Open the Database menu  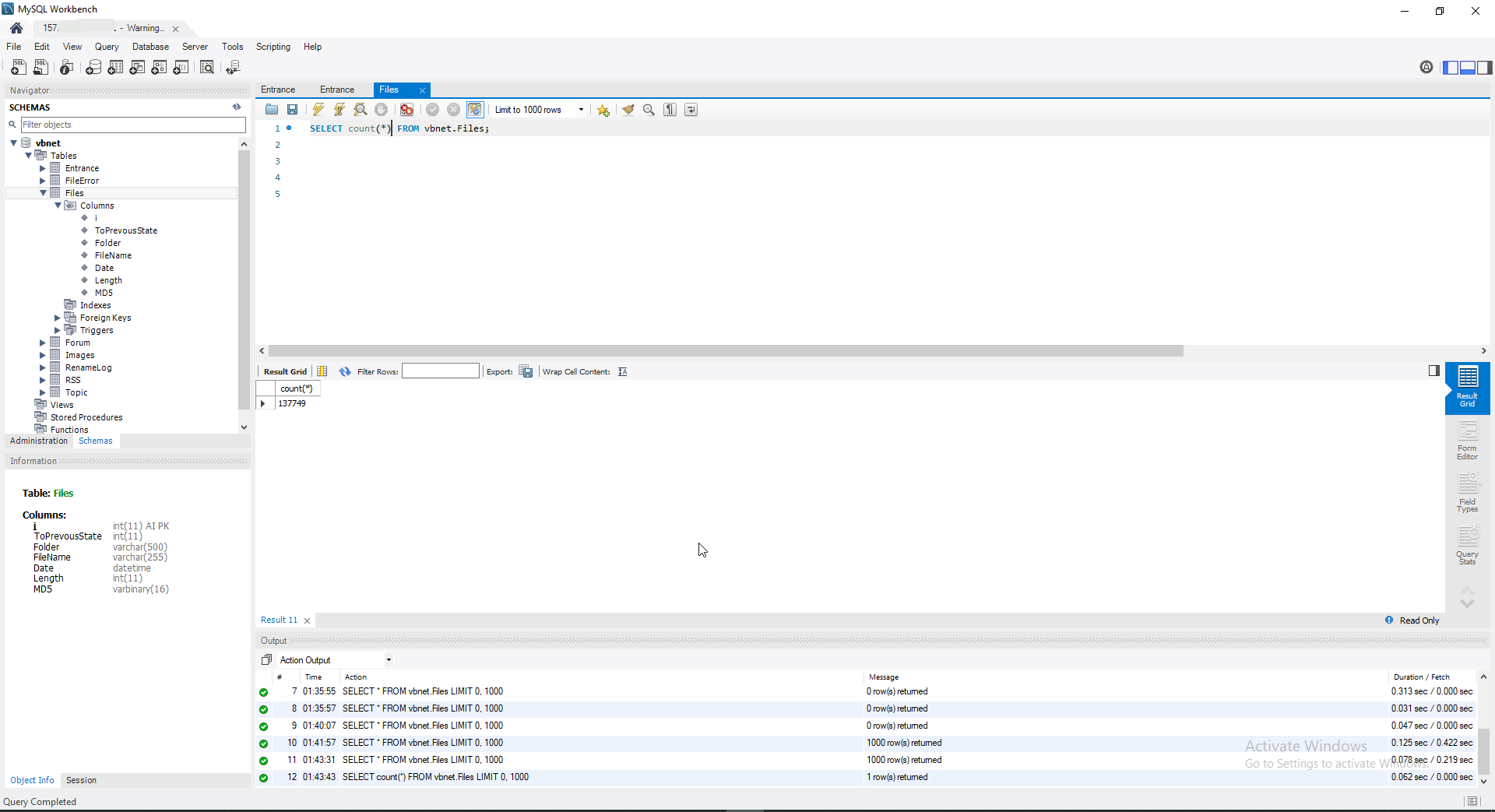pos(150,47)
